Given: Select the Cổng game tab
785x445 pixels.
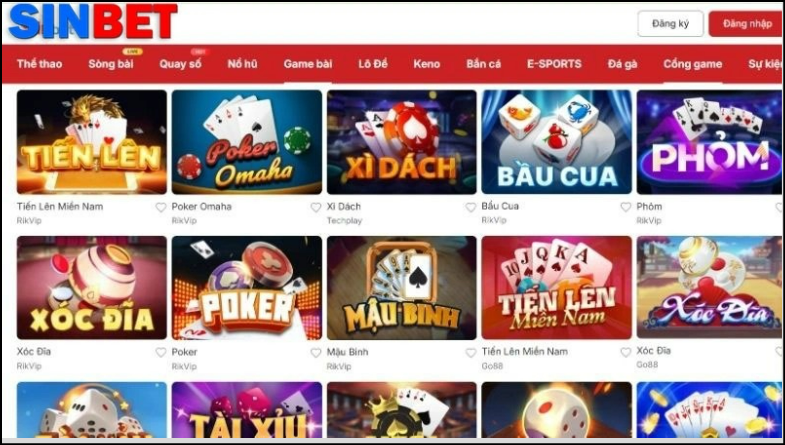Looking at the screenshot, I should [692, 64].
